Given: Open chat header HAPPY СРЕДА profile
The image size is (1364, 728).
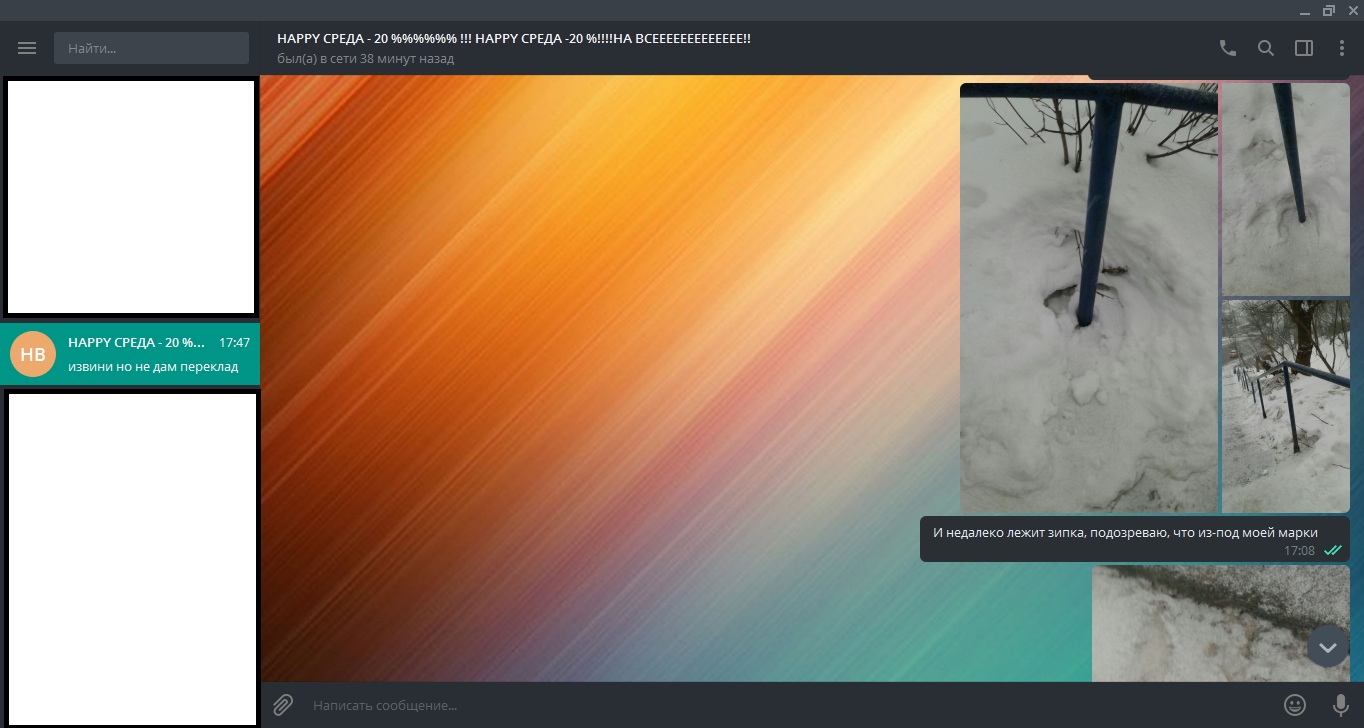Looking at the screenshot, I should pyautogui.click(x=514, y=38).
